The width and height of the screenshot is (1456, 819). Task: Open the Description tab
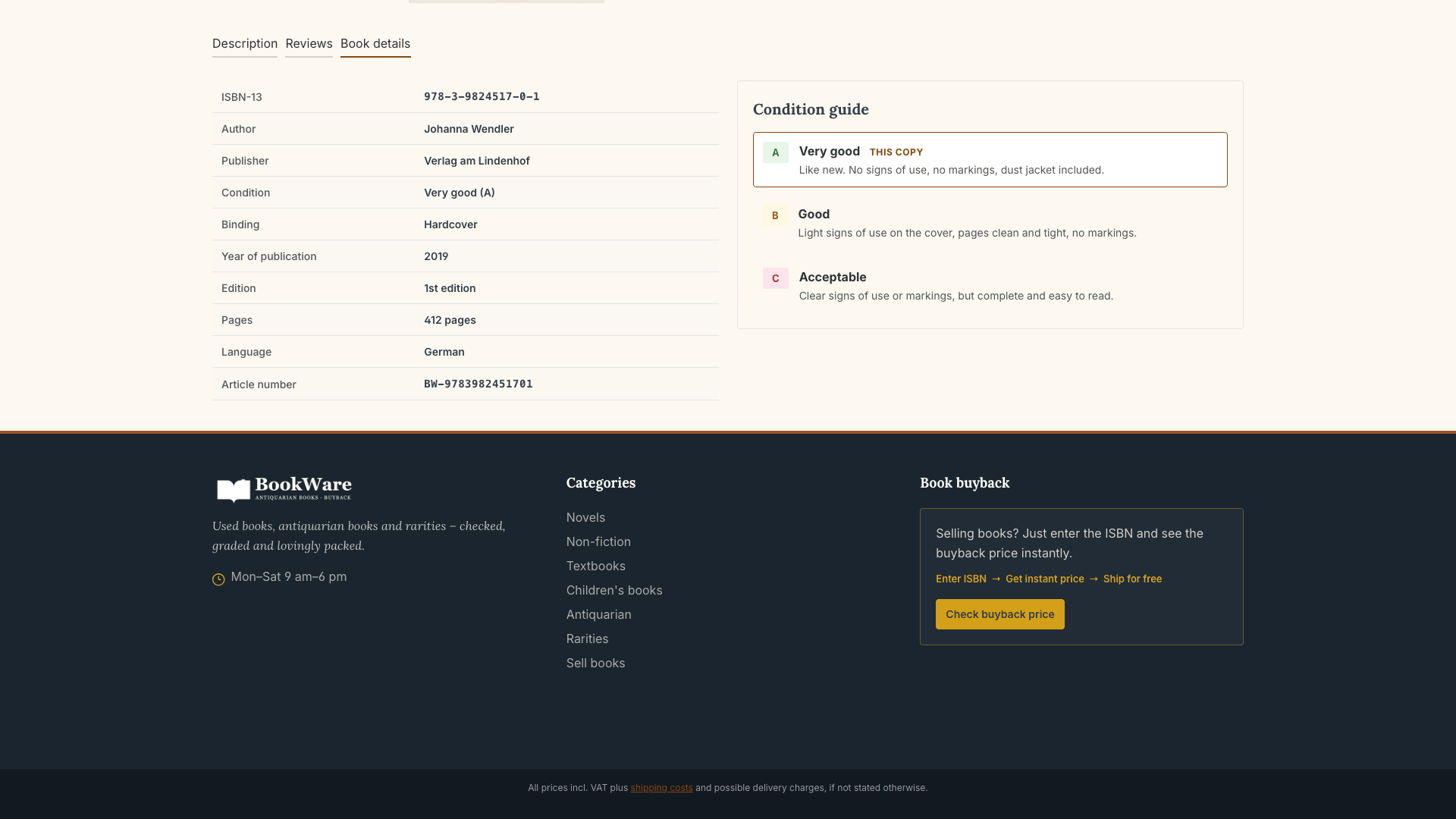245,44
